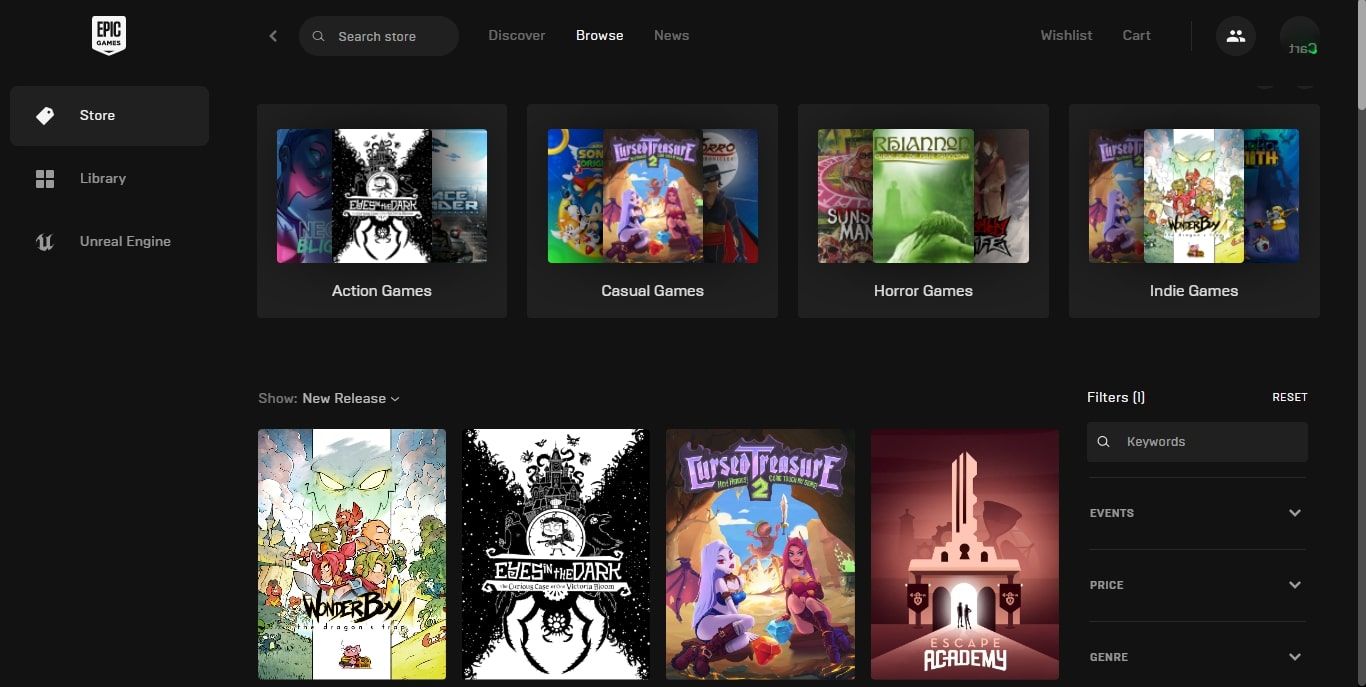Click the Store price tag icon

pos(45,116)
